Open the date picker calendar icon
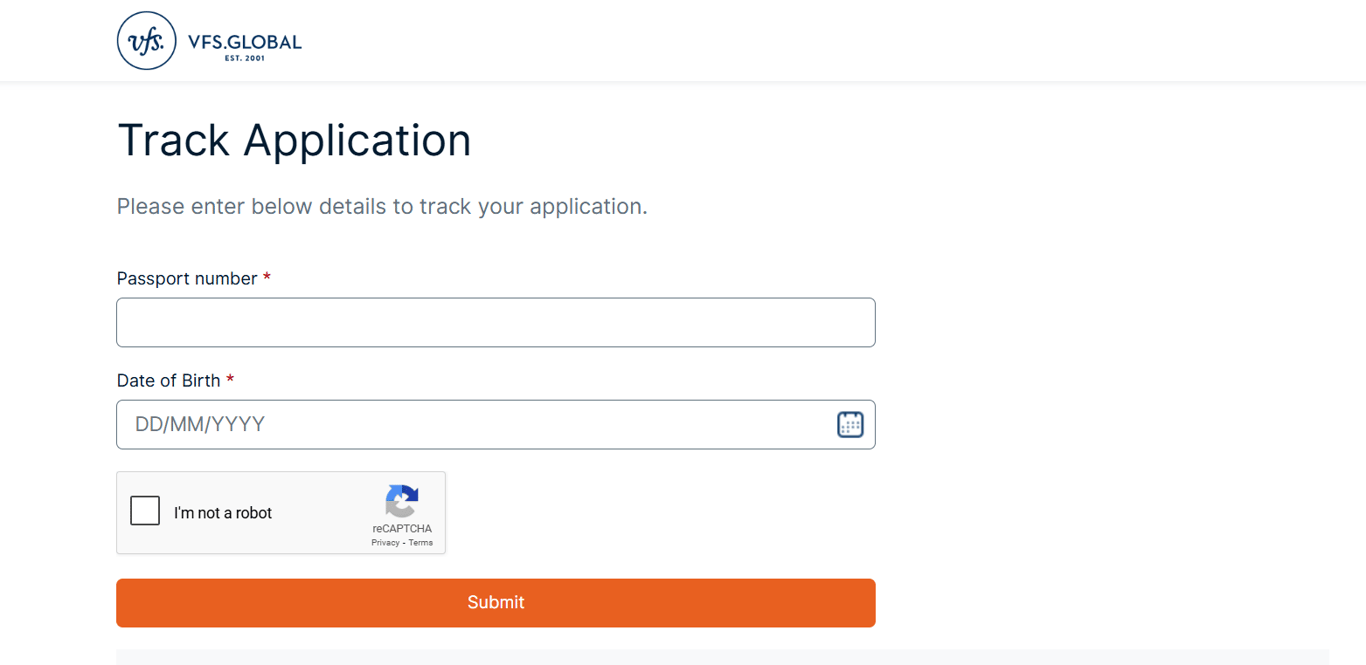The height and width of the screenshot is (665, 1366). click(850, 424)
